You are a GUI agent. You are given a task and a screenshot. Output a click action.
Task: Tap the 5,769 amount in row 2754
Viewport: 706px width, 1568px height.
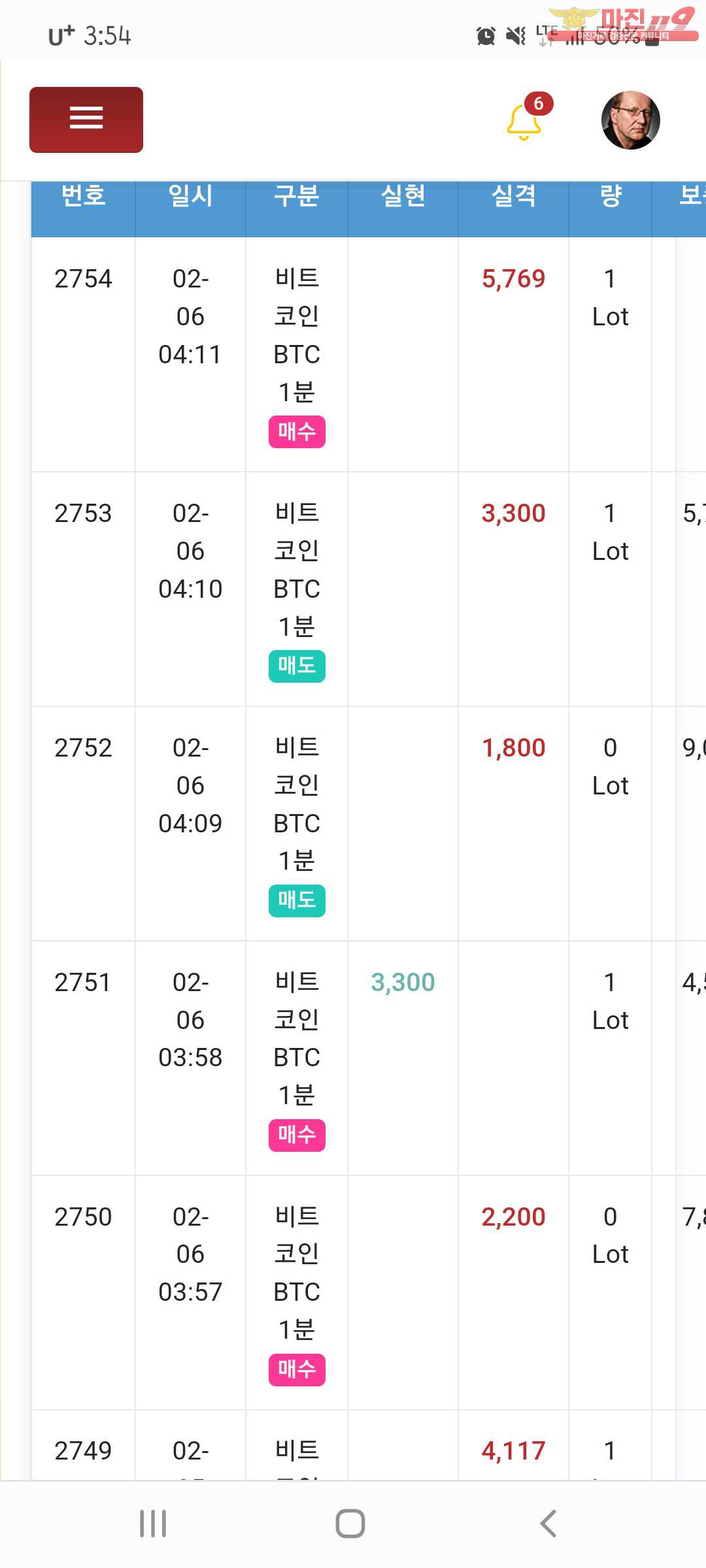tap(513, 279)
